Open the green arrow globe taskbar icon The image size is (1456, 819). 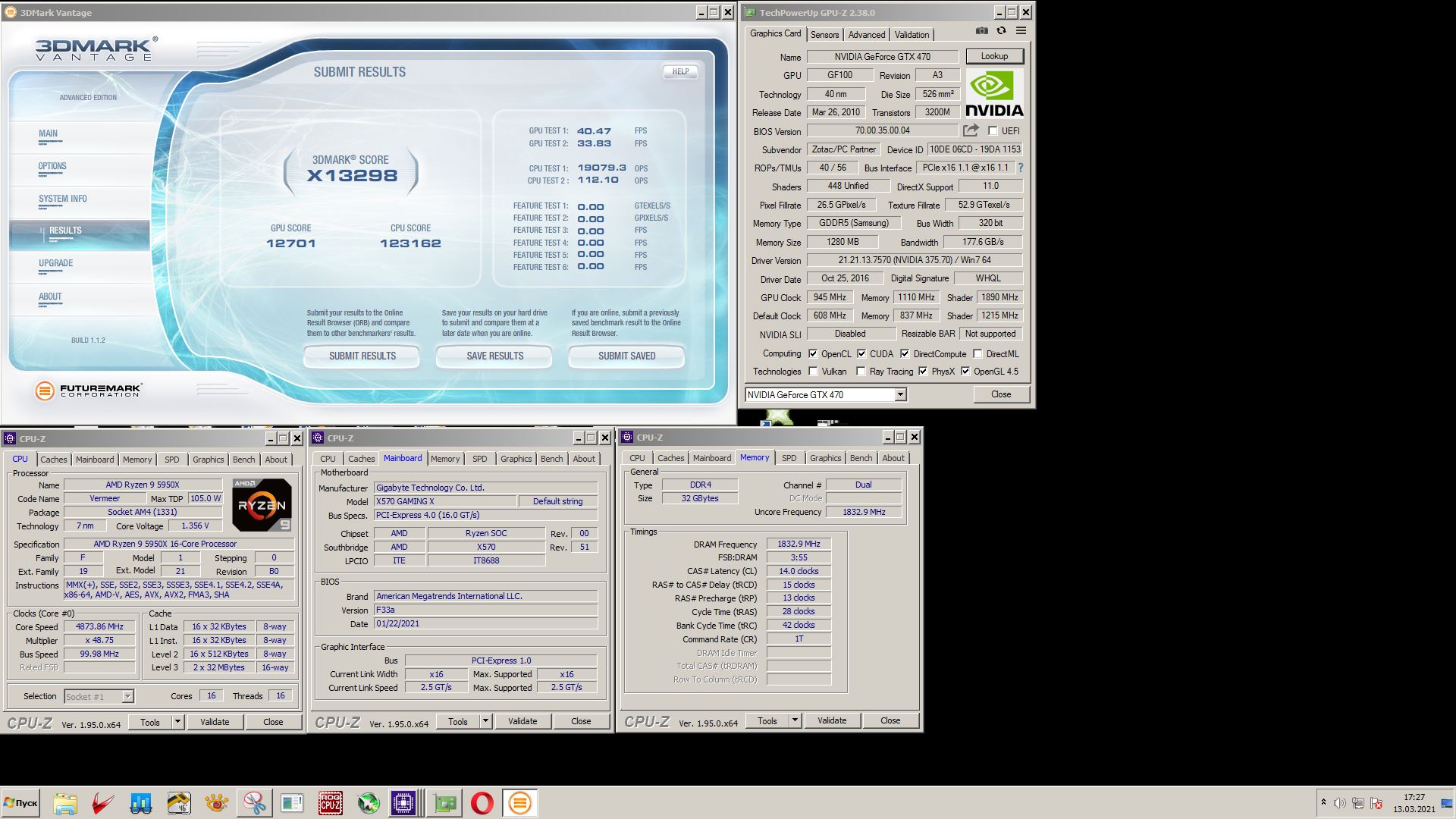[x=369, y=803]
